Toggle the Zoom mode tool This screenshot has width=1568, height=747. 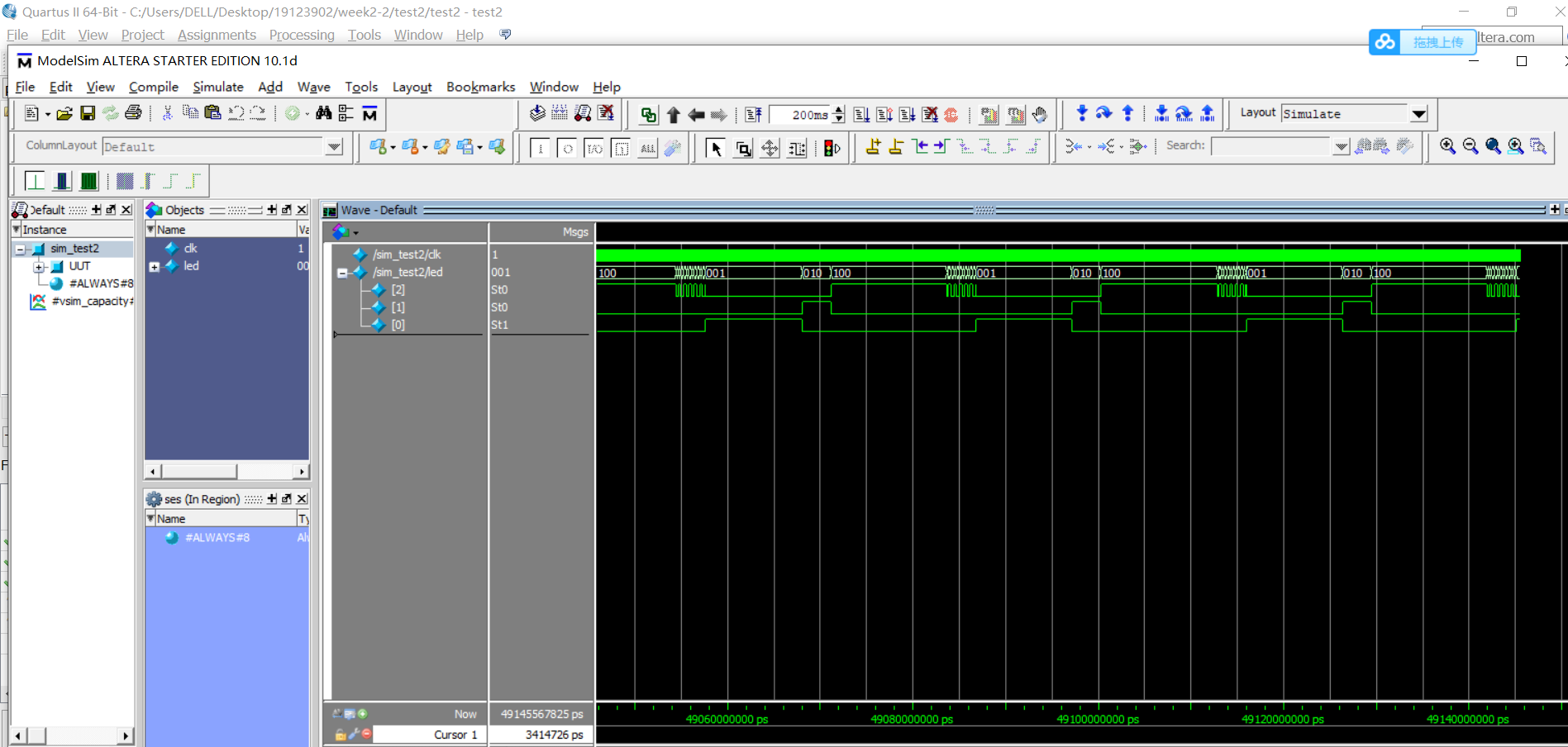coord(743,148)
